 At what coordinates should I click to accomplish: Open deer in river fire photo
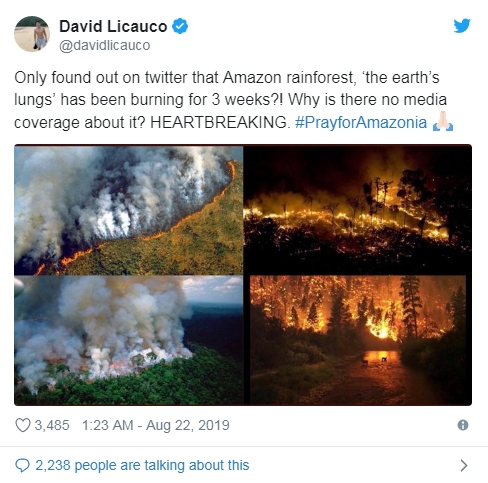358,340
